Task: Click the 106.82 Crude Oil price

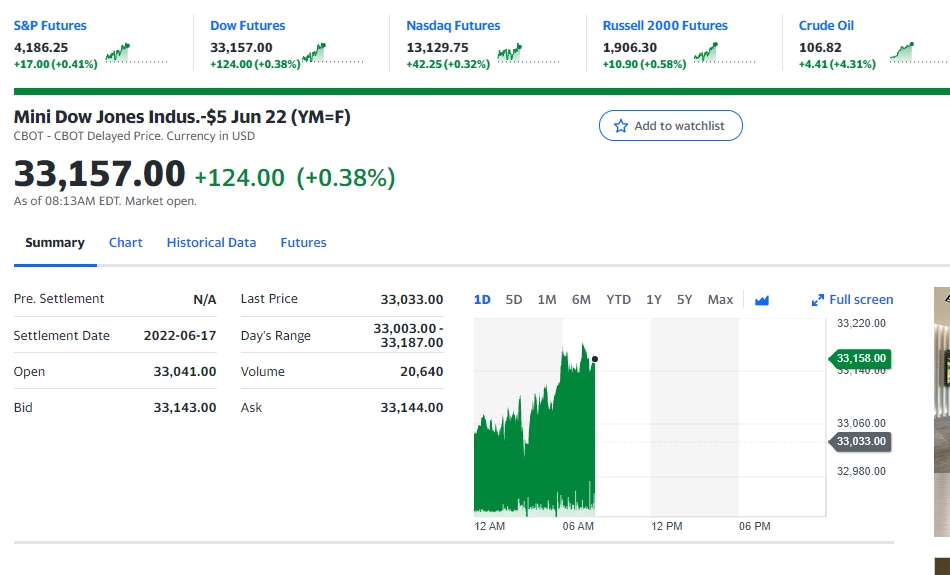Action: (x=820, y=47)
